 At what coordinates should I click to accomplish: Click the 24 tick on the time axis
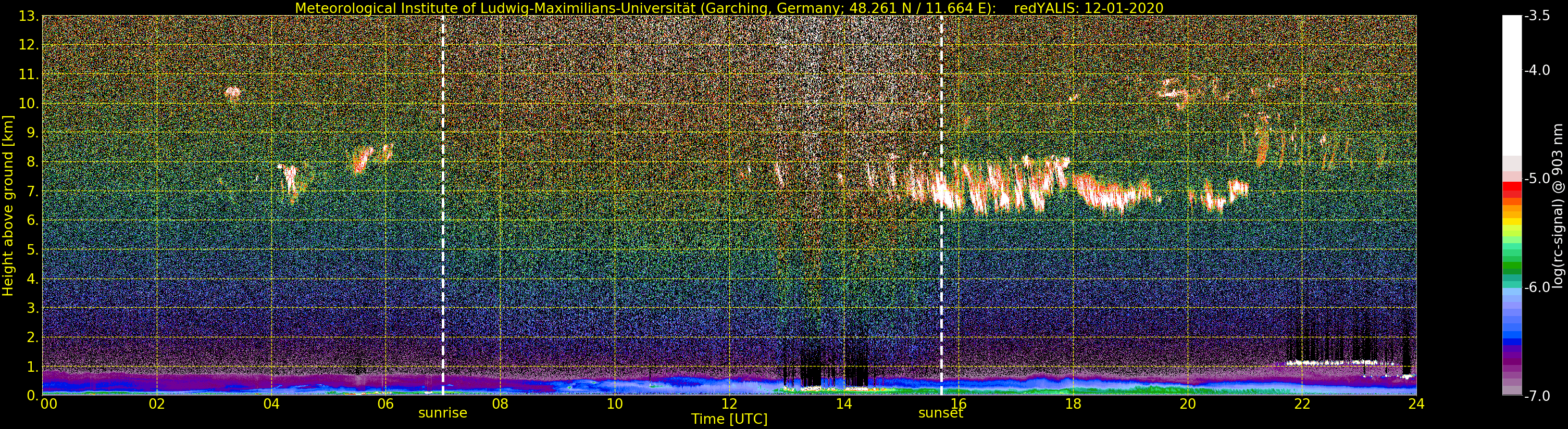tap(1416, 404)
